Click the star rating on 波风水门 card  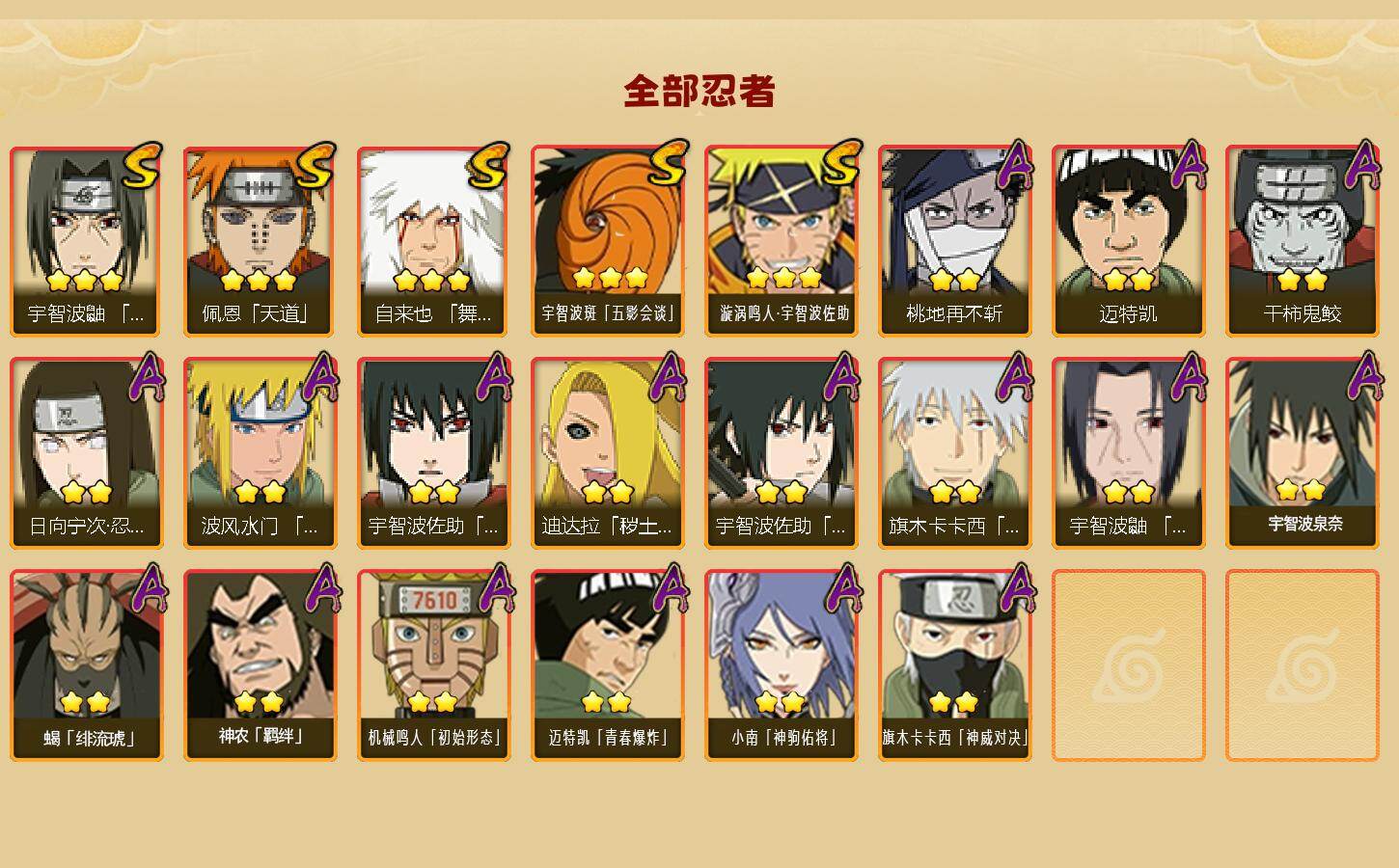[260, 492]
